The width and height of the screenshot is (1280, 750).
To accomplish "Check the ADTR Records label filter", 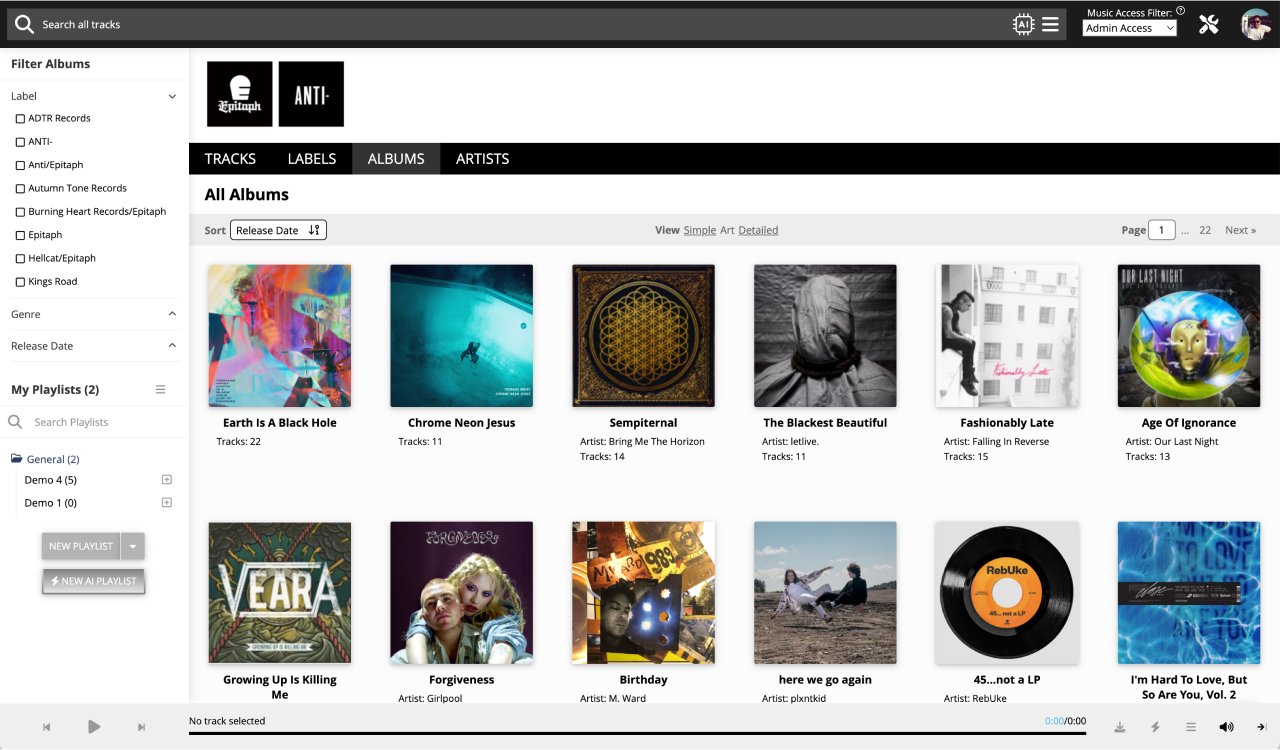I will 20,118.
